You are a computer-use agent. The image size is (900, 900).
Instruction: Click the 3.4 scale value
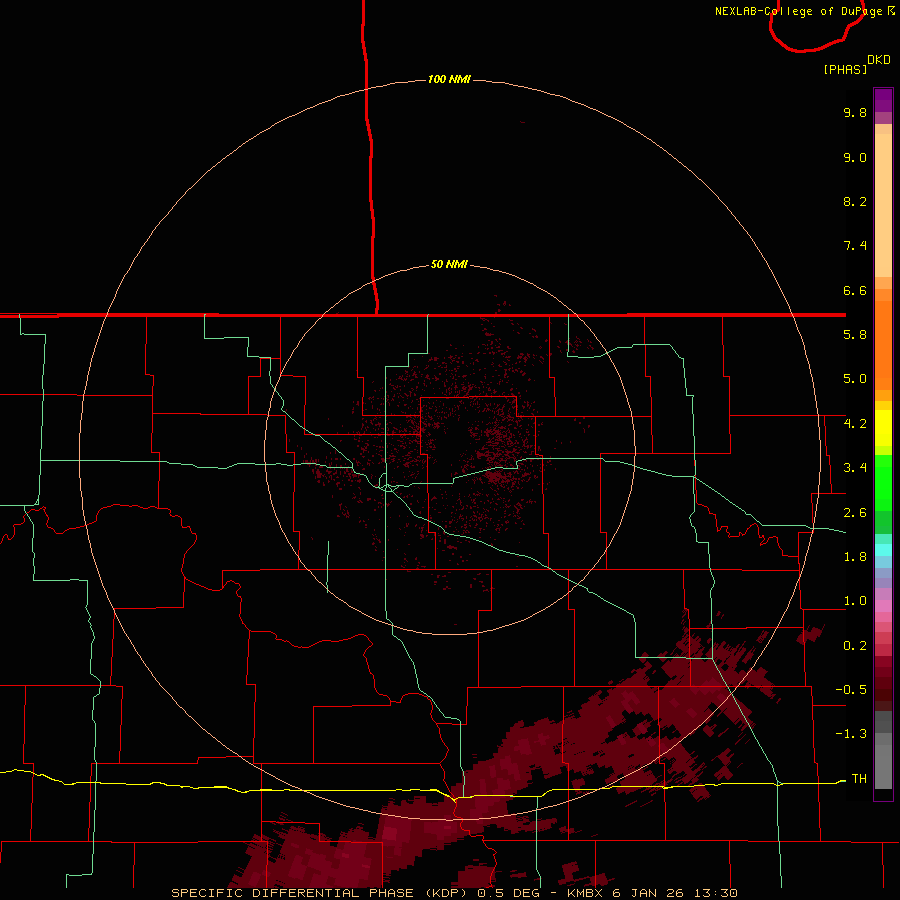(x=855, y=468)
